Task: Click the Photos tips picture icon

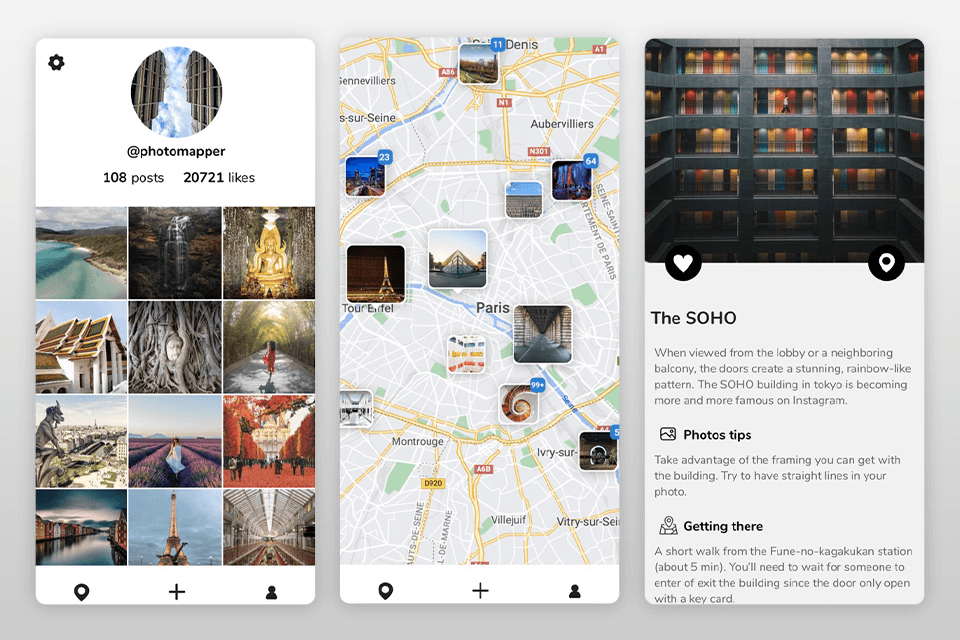Action: click(x=667, y=434)
